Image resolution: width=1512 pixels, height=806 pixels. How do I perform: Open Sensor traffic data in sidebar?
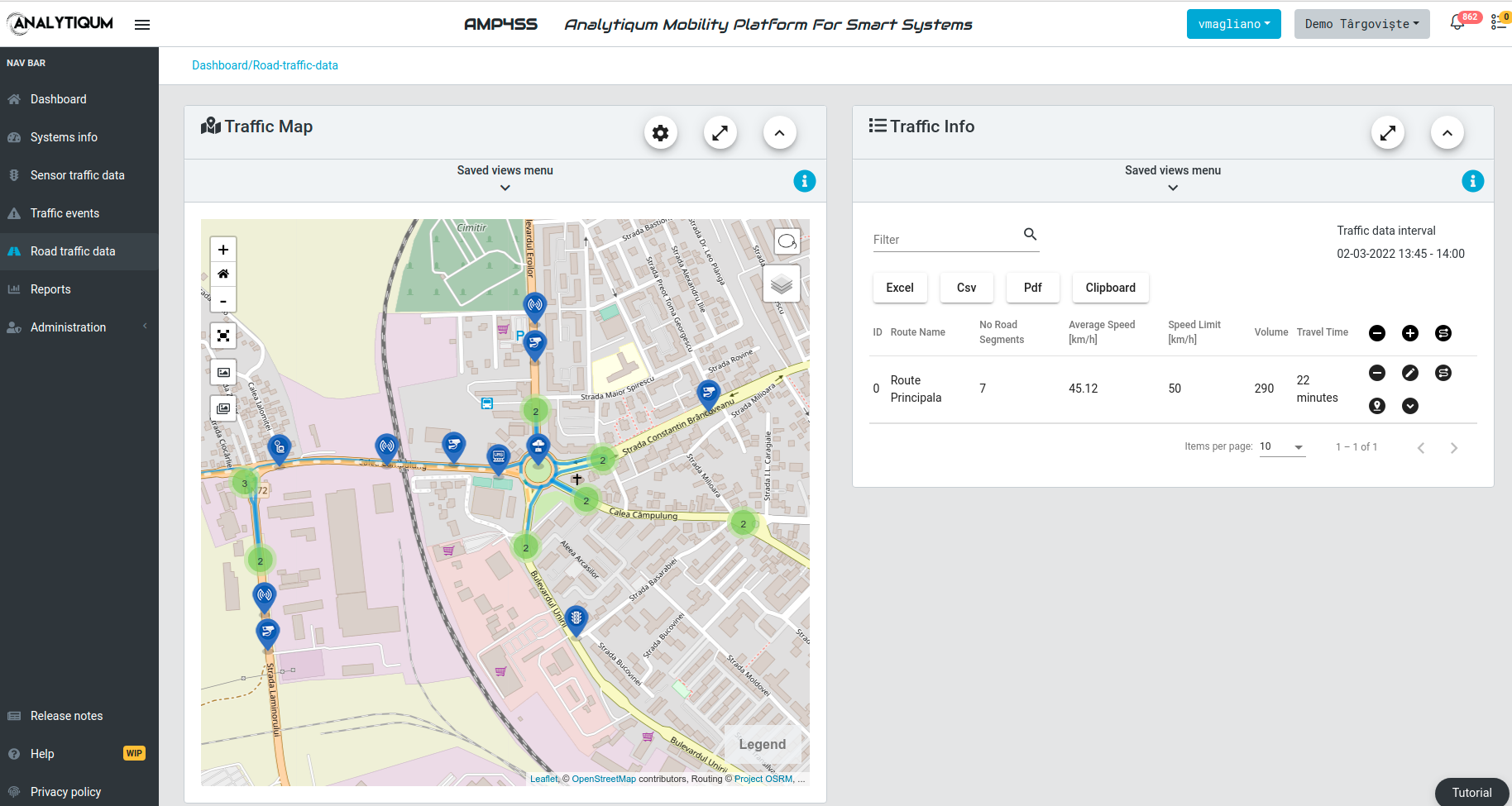[x=77, y=175]
